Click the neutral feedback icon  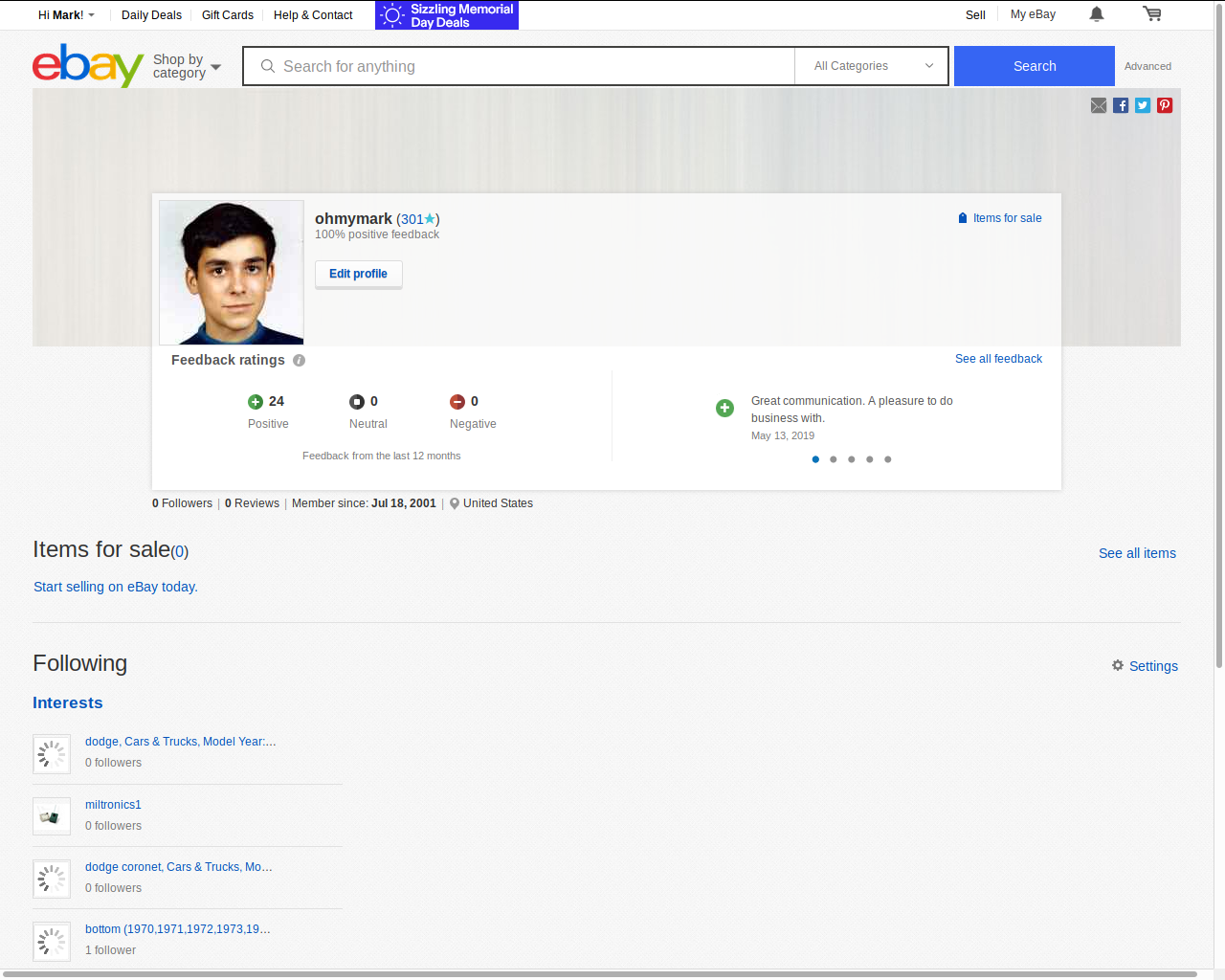tap(357, 402)
